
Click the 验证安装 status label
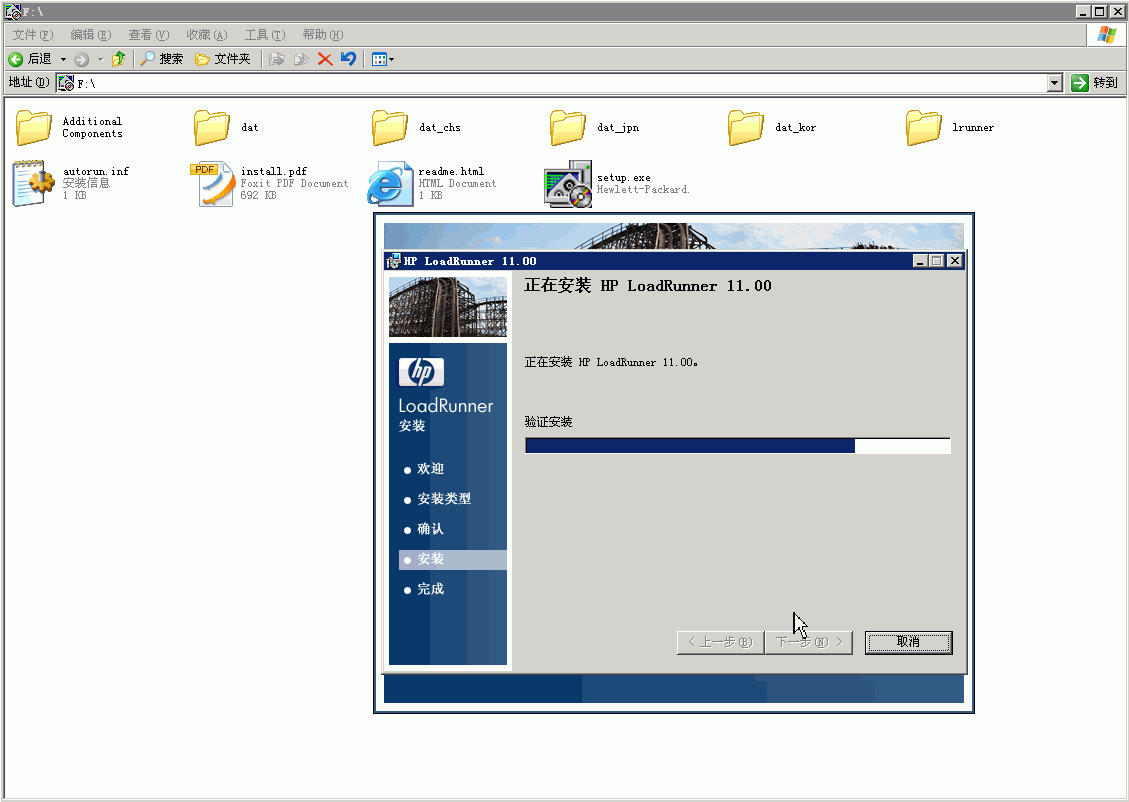[x=549, y=422]
